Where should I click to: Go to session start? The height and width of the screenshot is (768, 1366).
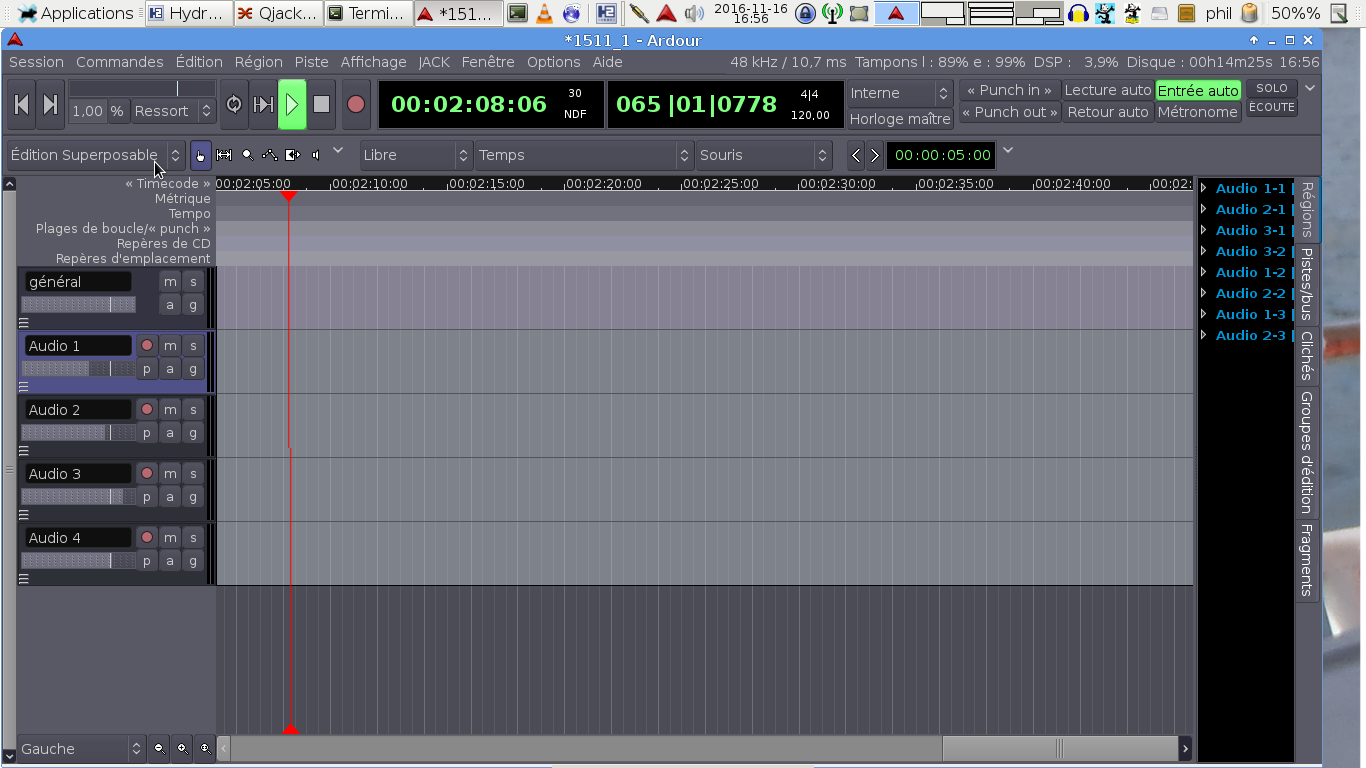21,104
